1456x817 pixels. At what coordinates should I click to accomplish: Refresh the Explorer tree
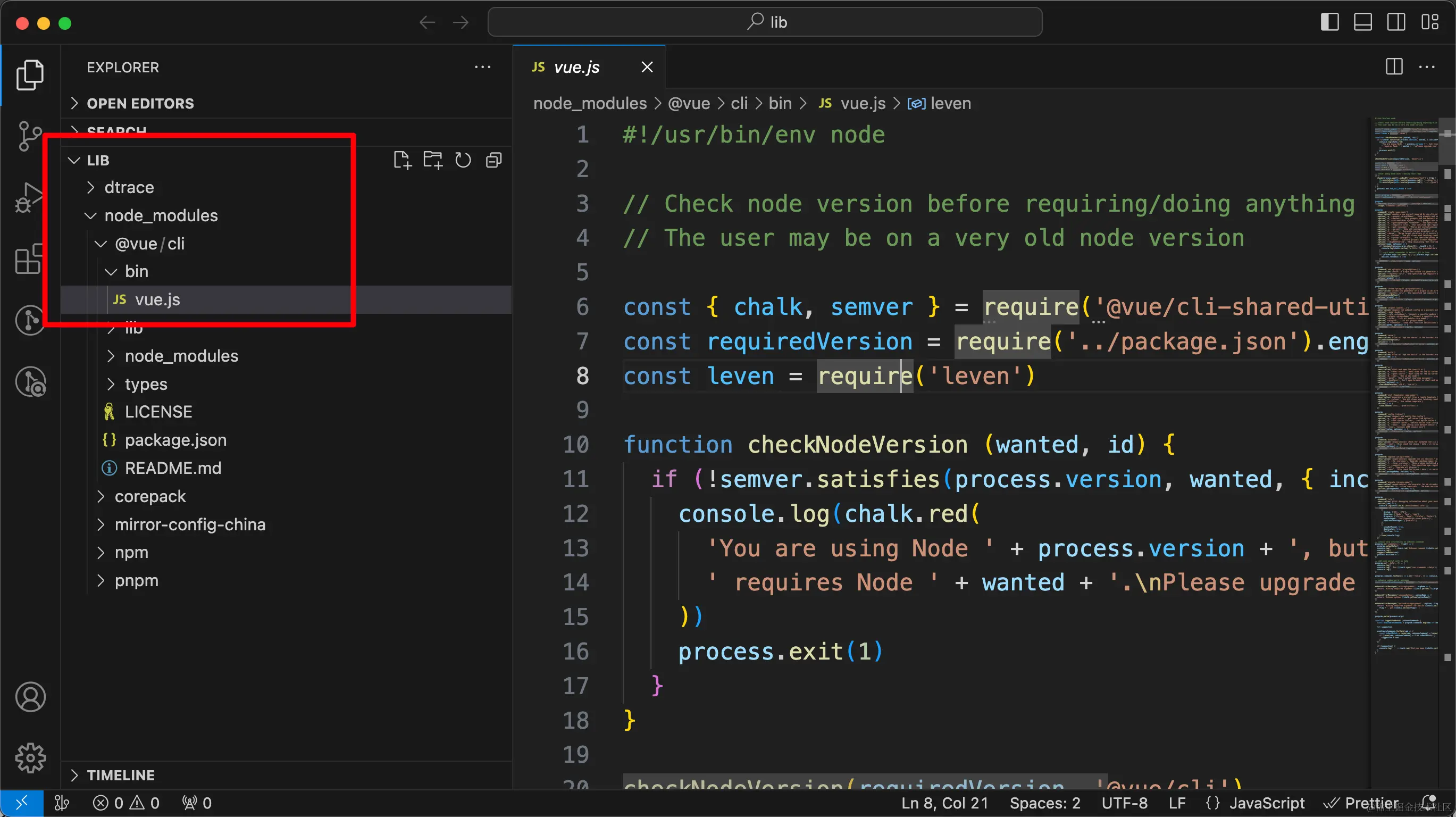tap(463, 160)
